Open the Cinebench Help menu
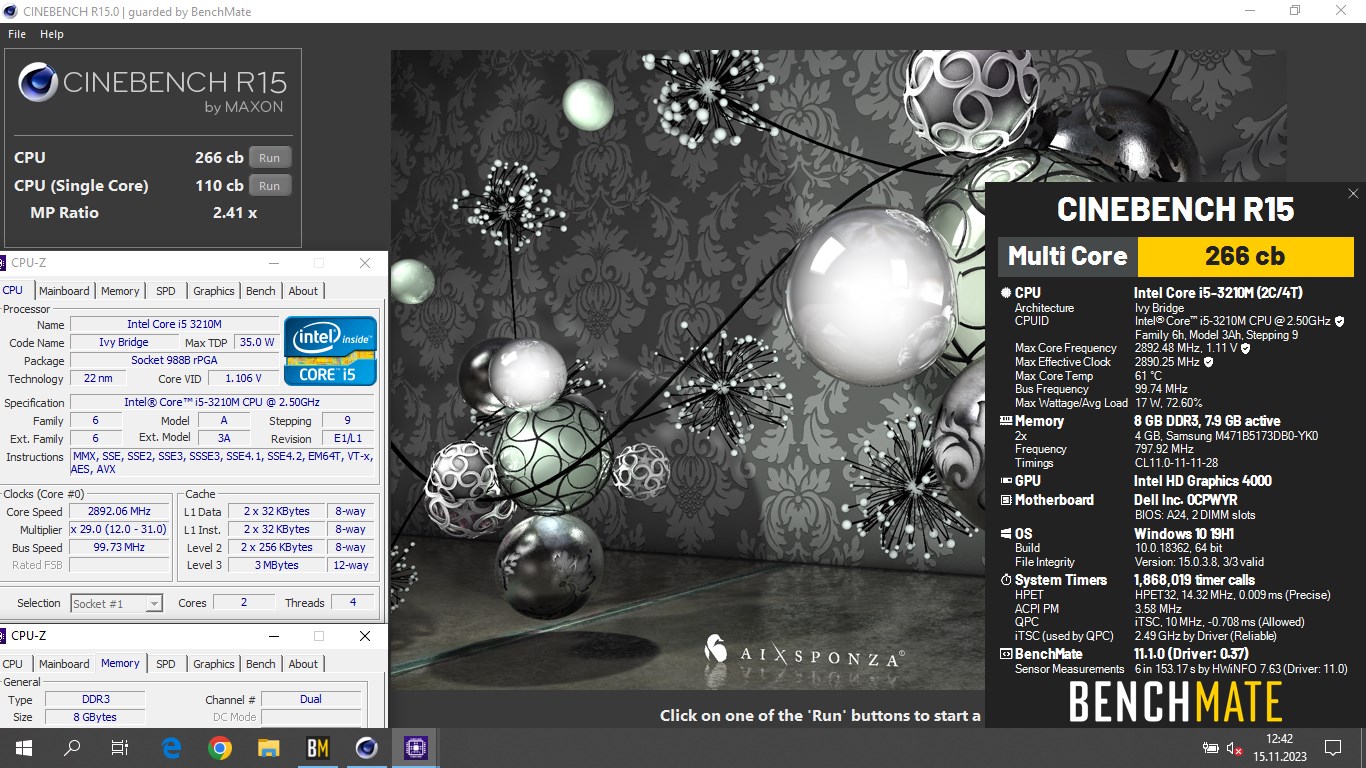 click(x=52, y=34)
